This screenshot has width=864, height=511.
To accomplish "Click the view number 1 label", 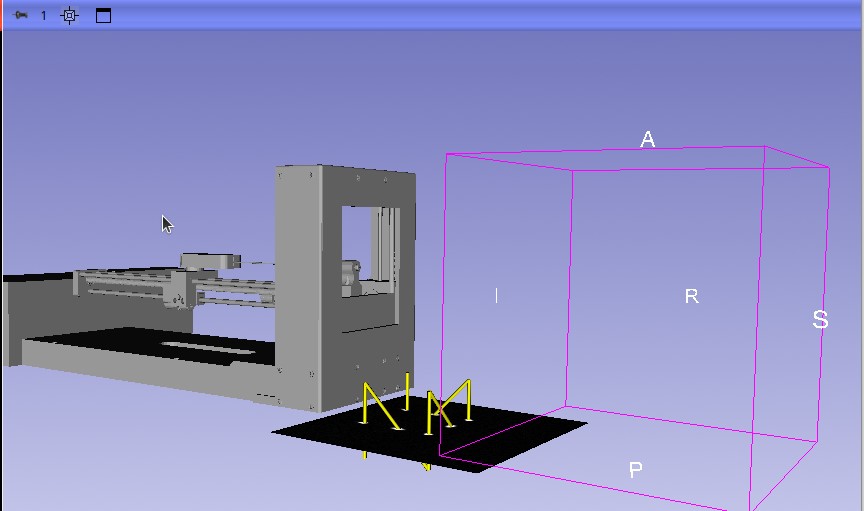I will pyautogui.click(x=44, y=15).
